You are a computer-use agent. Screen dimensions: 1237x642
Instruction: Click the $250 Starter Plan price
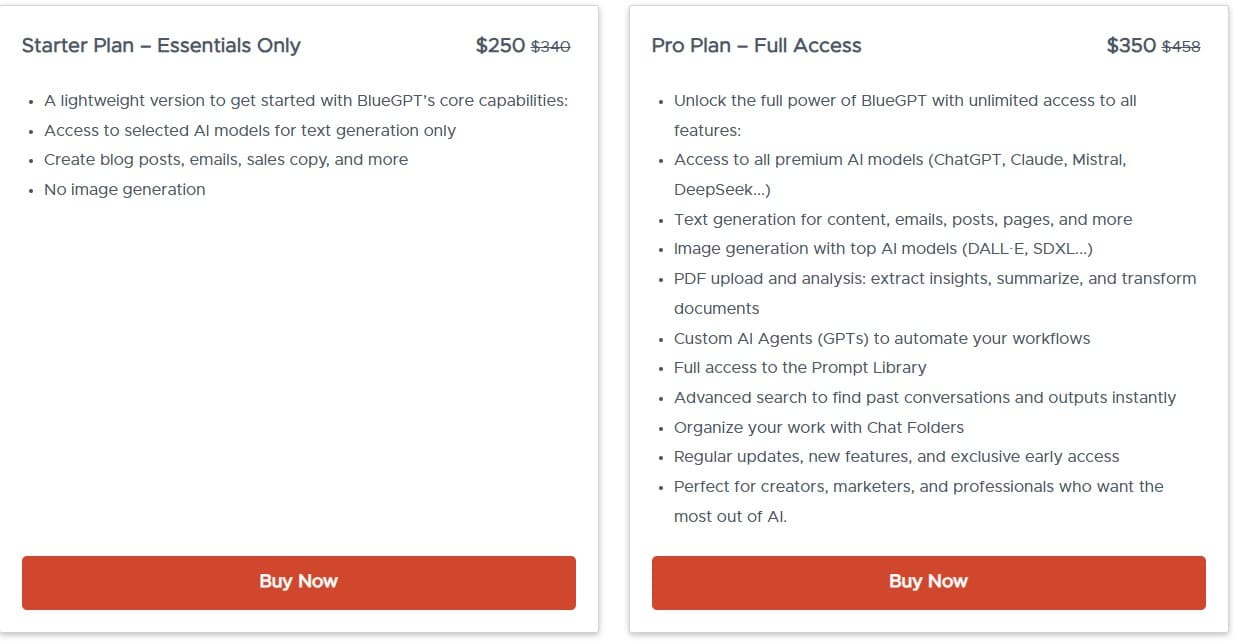coord(500,46)
